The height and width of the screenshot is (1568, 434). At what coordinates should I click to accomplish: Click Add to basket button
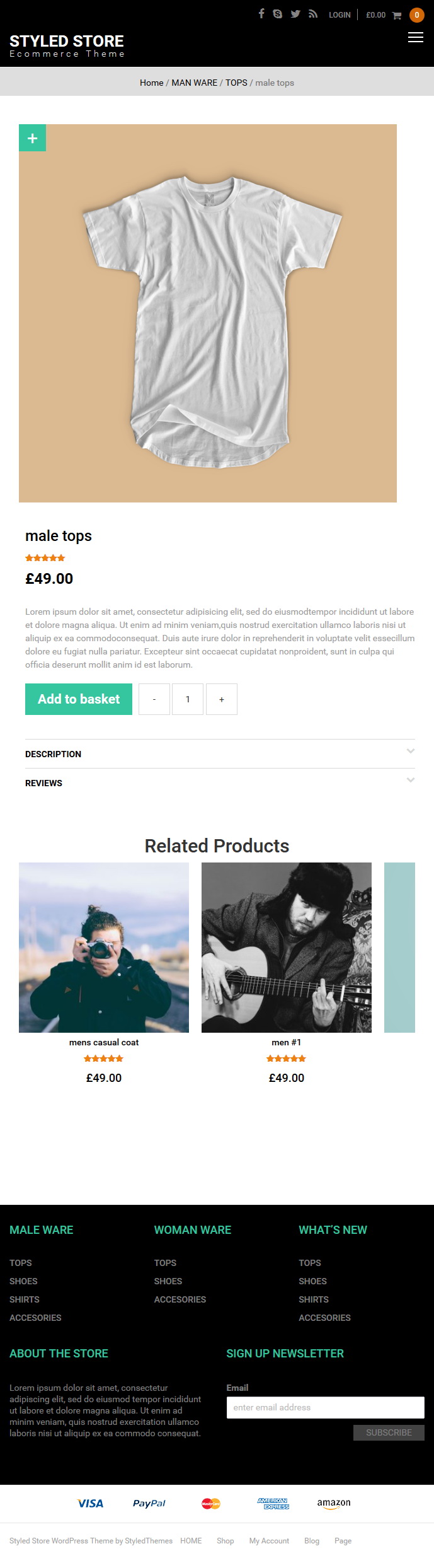pos(79,699)
